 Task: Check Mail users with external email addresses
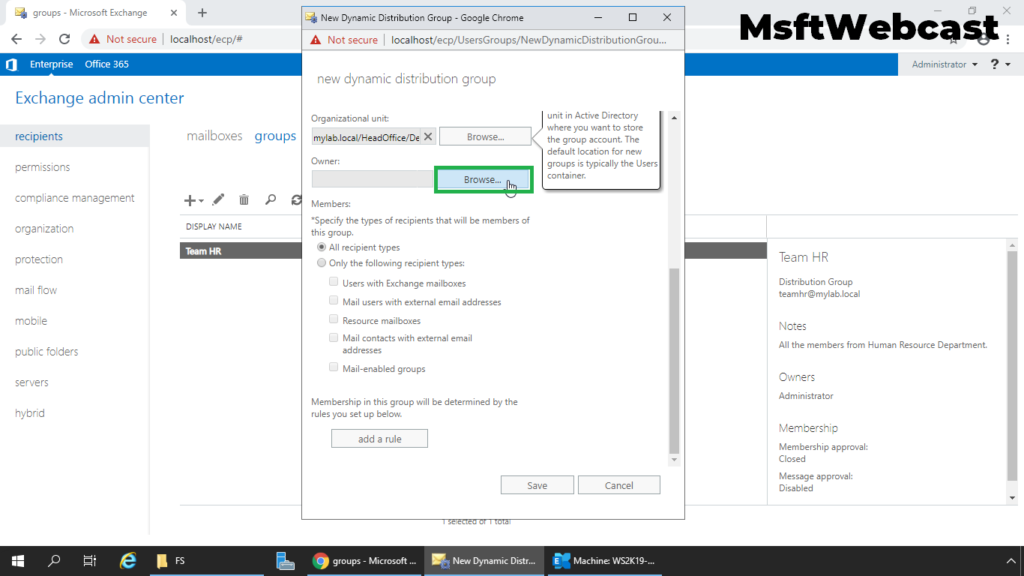[x=334, y=301]
